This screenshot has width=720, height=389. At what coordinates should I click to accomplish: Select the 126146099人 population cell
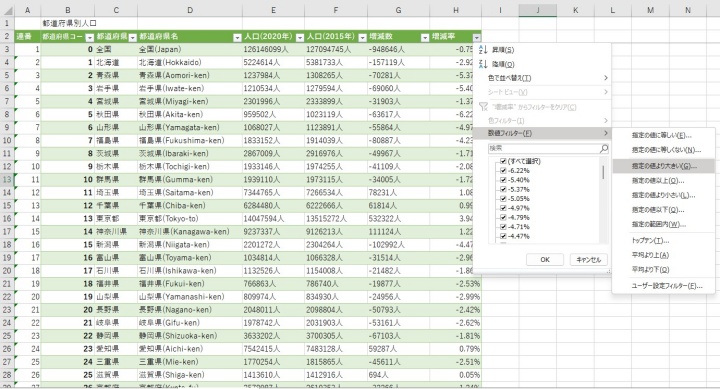[273, 49]
